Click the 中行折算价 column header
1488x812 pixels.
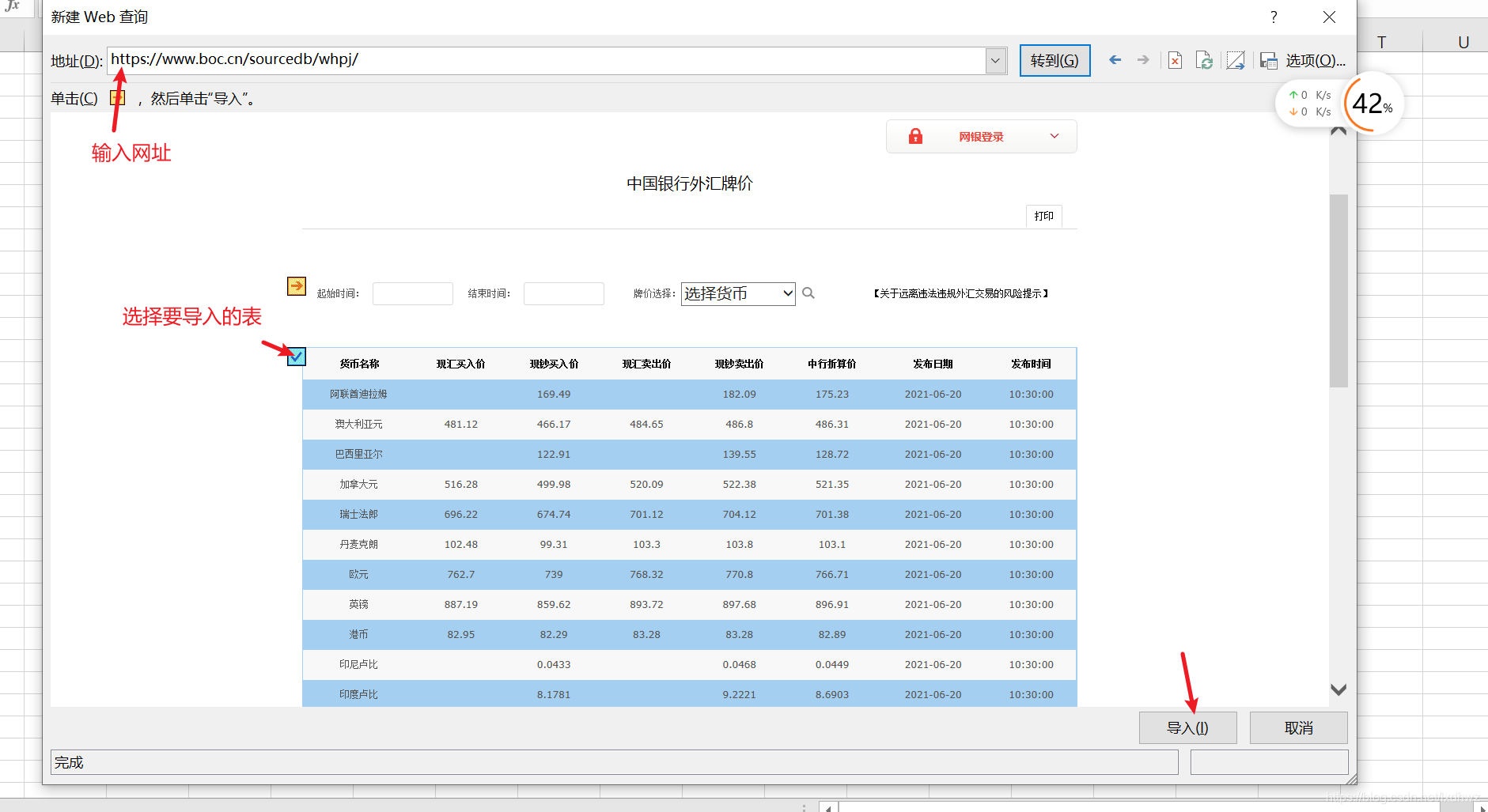[831, 364]
